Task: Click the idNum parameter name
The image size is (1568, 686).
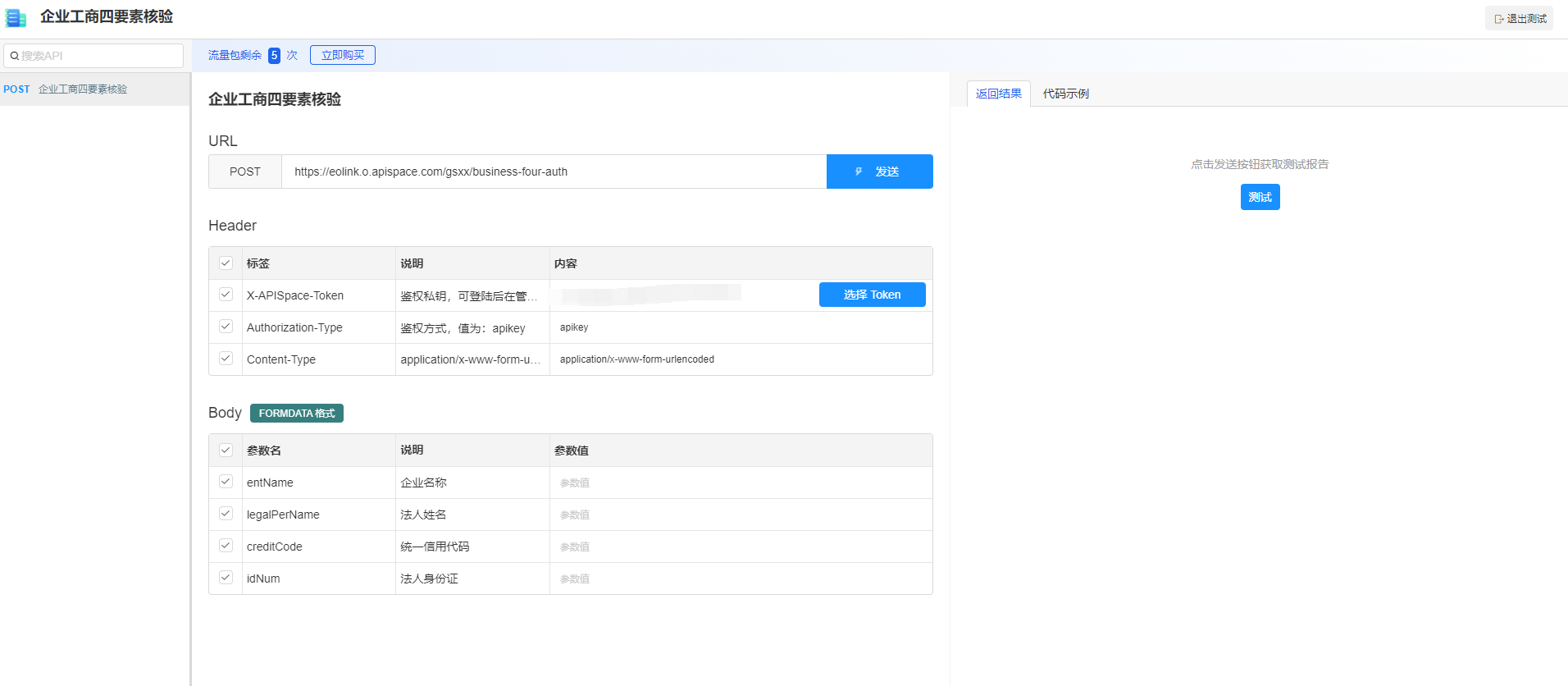Action: (x=263, y=579)
